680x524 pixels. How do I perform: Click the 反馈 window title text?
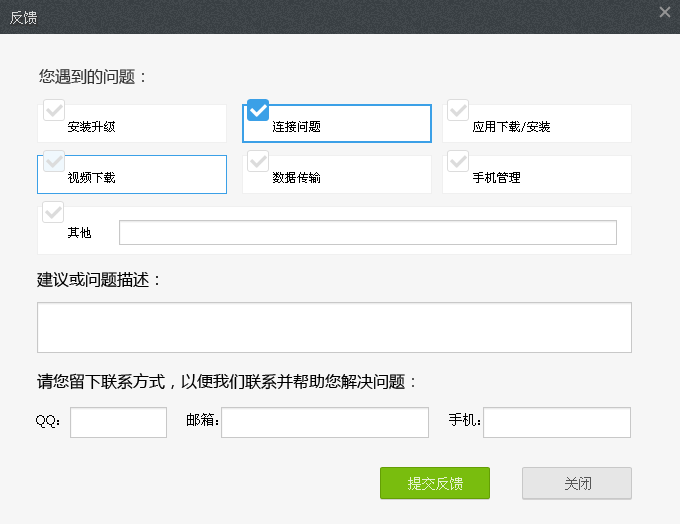[x=25, y=16]
